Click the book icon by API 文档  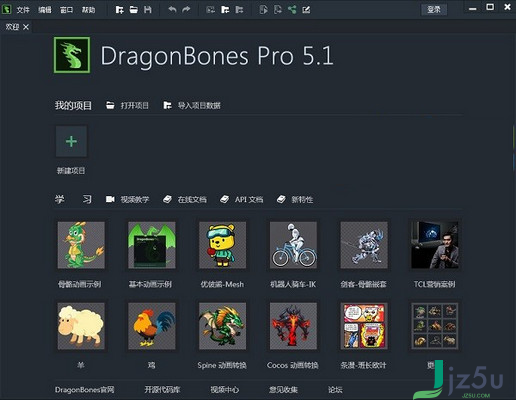tap(224, 199)
